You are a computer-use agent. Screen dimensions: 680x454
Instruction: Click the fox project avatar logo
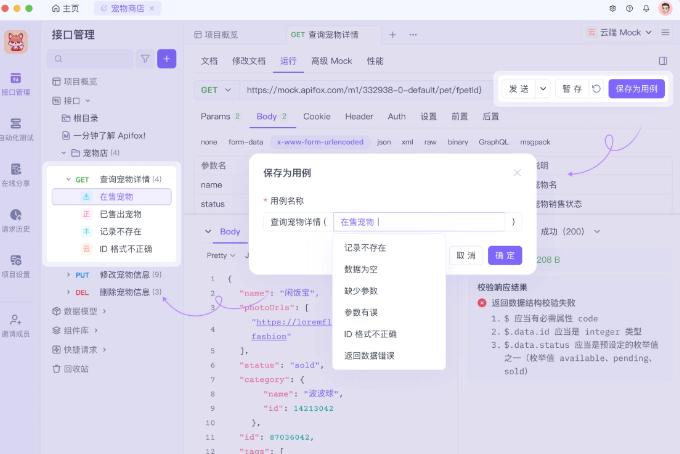(x=16, y=42)
